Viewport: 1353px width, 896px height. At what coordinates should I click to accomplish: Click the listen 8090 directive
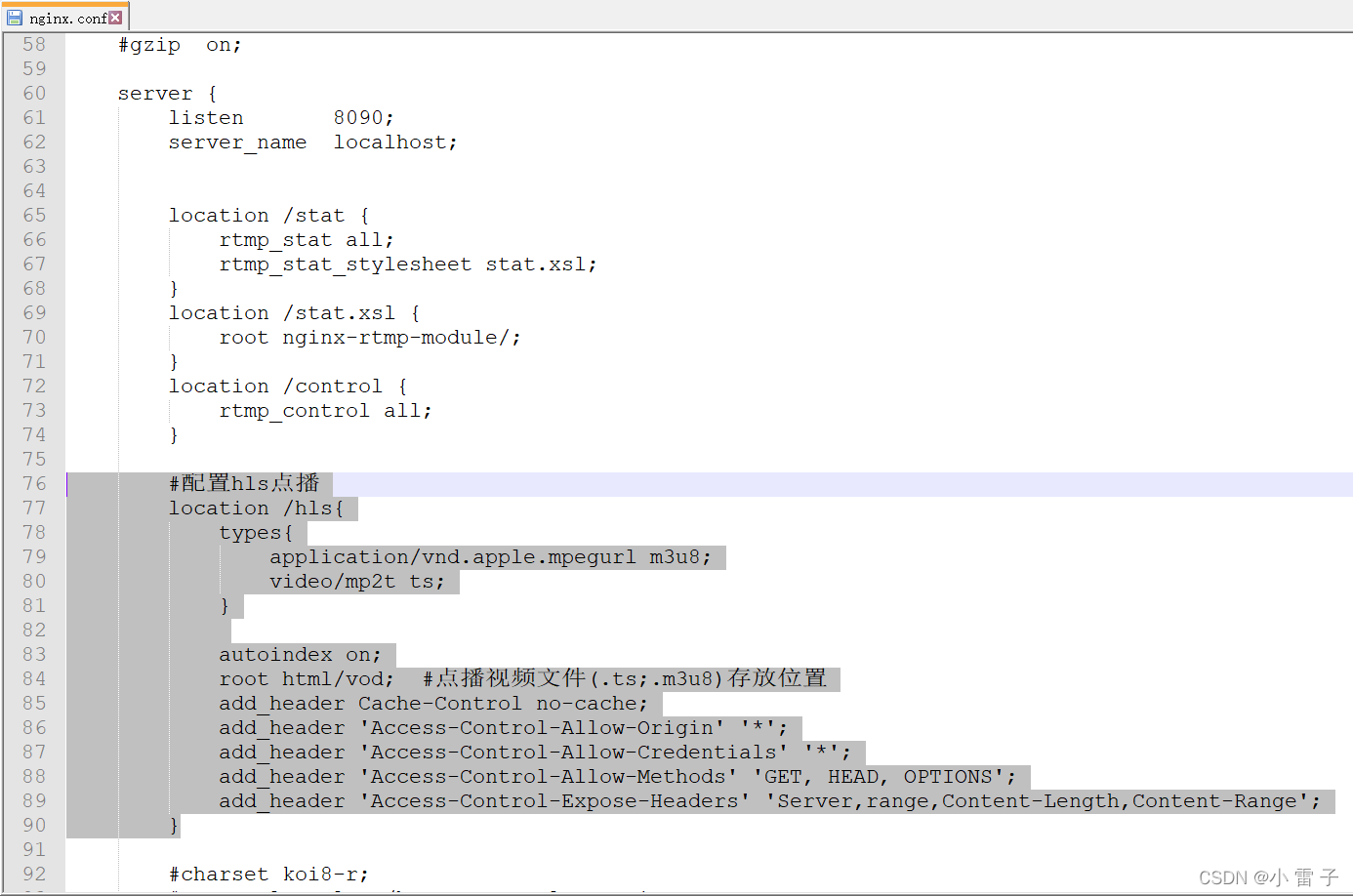point(281,117)
